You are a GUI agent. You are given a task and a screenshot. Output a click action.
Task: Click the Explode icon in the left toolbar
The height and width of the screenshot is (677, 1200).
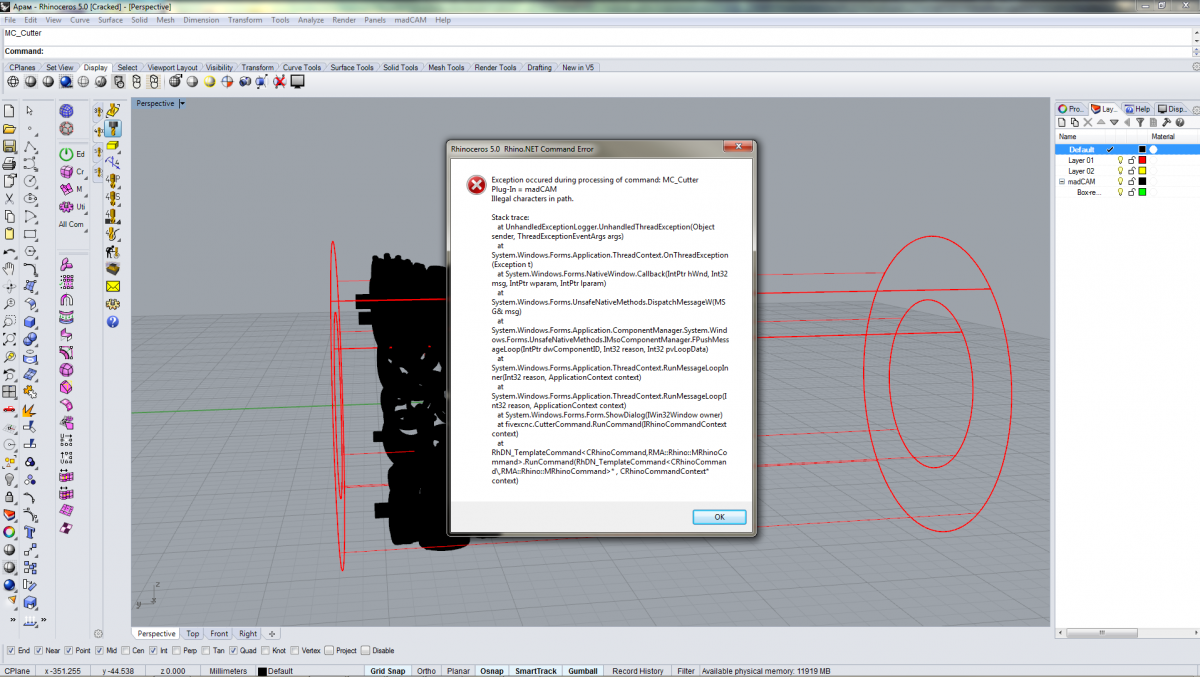(29, 411)
